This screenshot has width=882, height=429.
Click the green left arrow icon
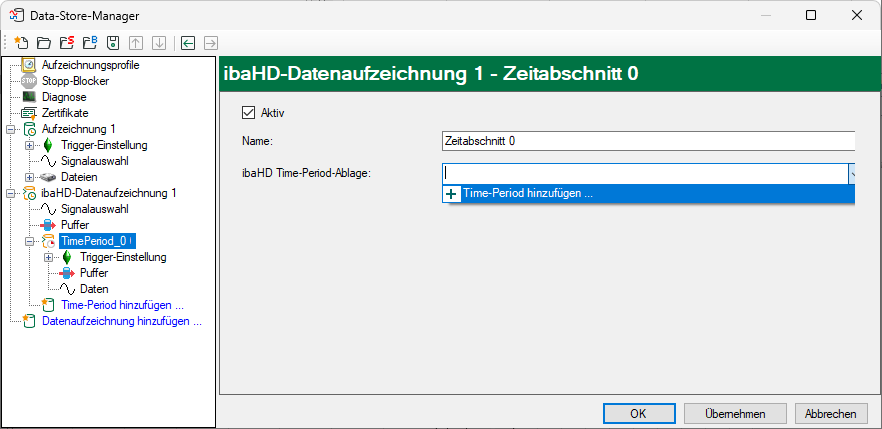pyautogui.click(x=187, y=43)
